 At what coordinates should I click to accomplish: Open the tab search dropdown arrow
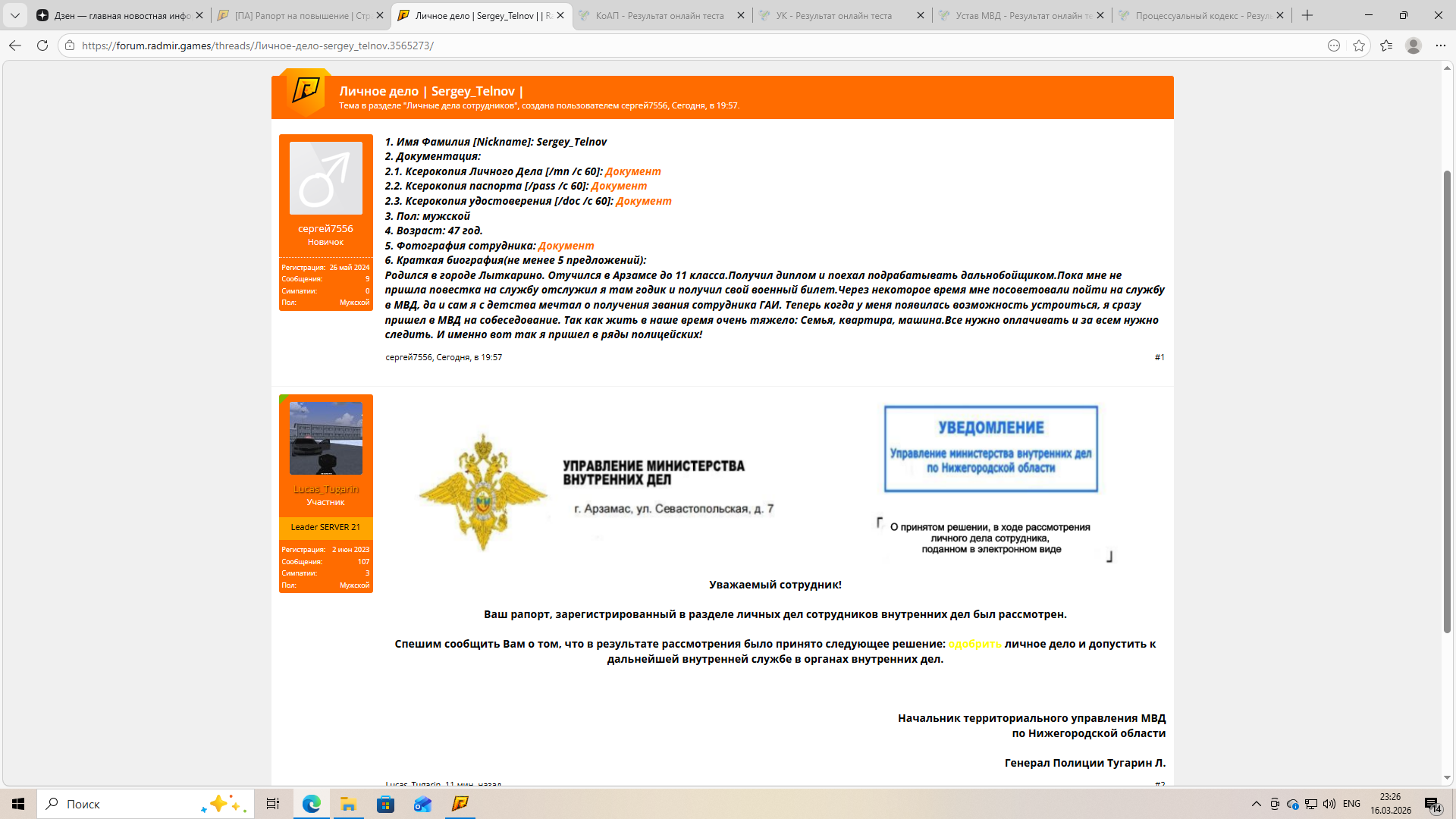(14, 15)
